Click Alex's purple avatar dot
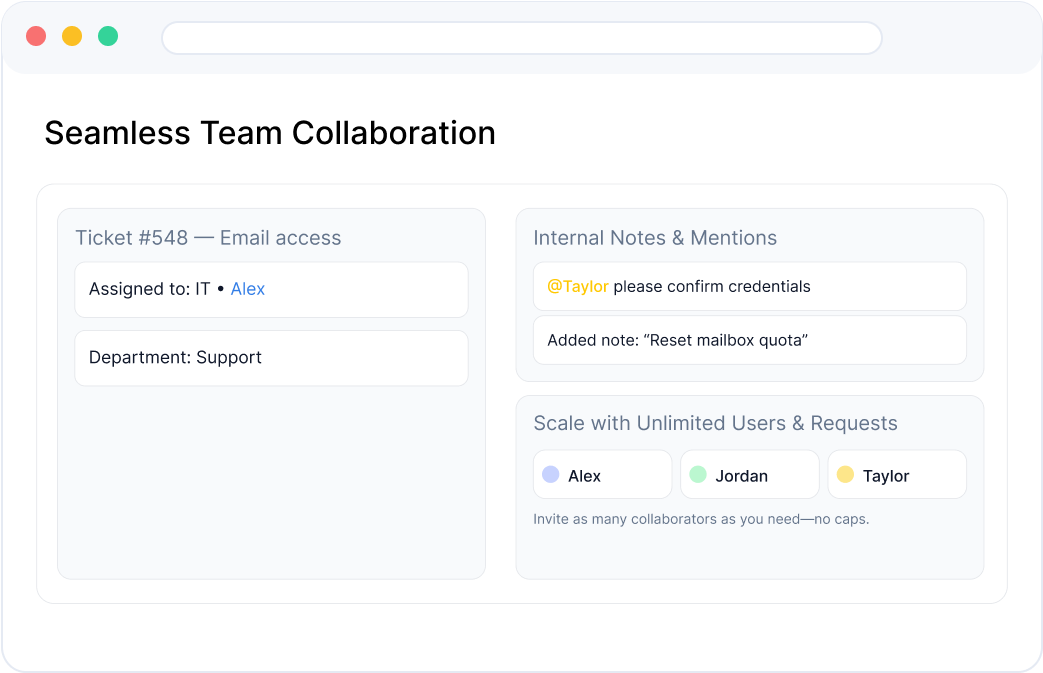The height and width of the screenshot is (673, 1043). click(551, 474)
